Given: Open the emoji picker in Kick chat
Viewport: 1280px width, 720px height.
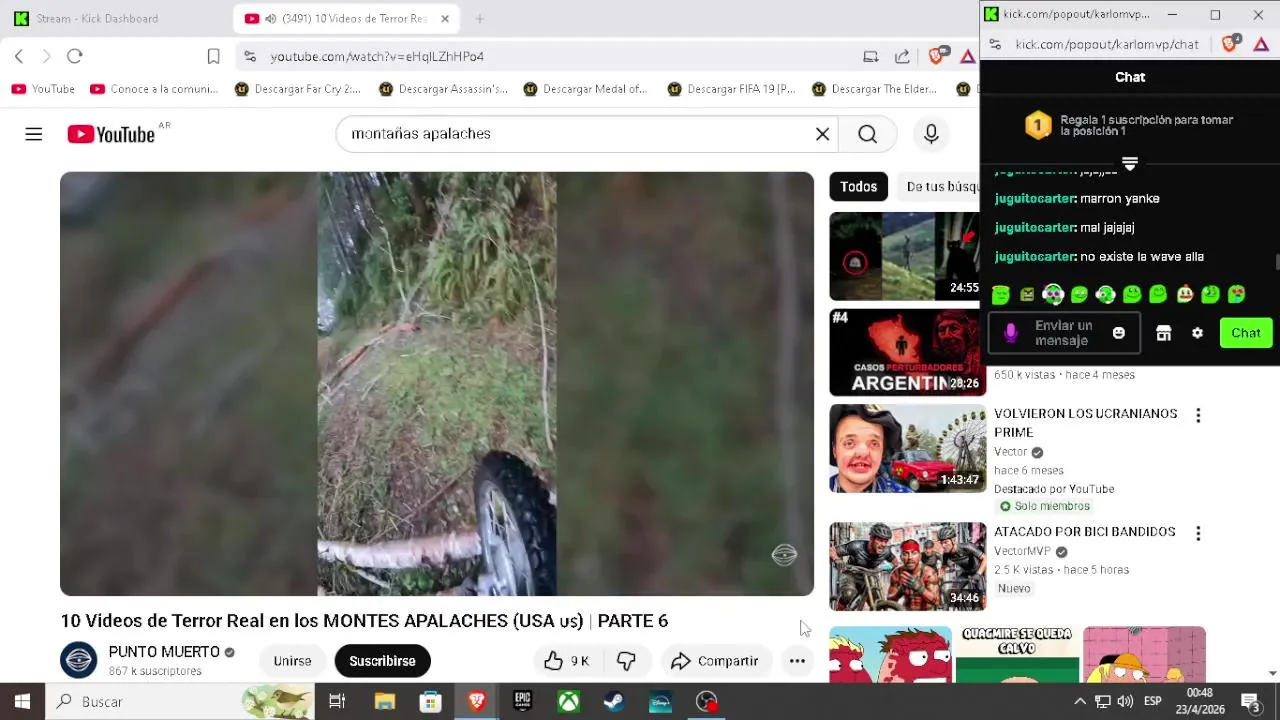Looking at the screenshot, I should 1119,333.
